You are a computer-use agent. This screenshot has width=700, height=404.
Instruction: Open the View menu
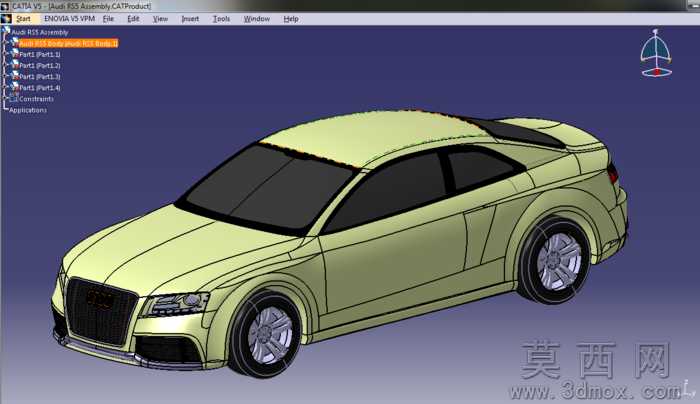point(160,19)
